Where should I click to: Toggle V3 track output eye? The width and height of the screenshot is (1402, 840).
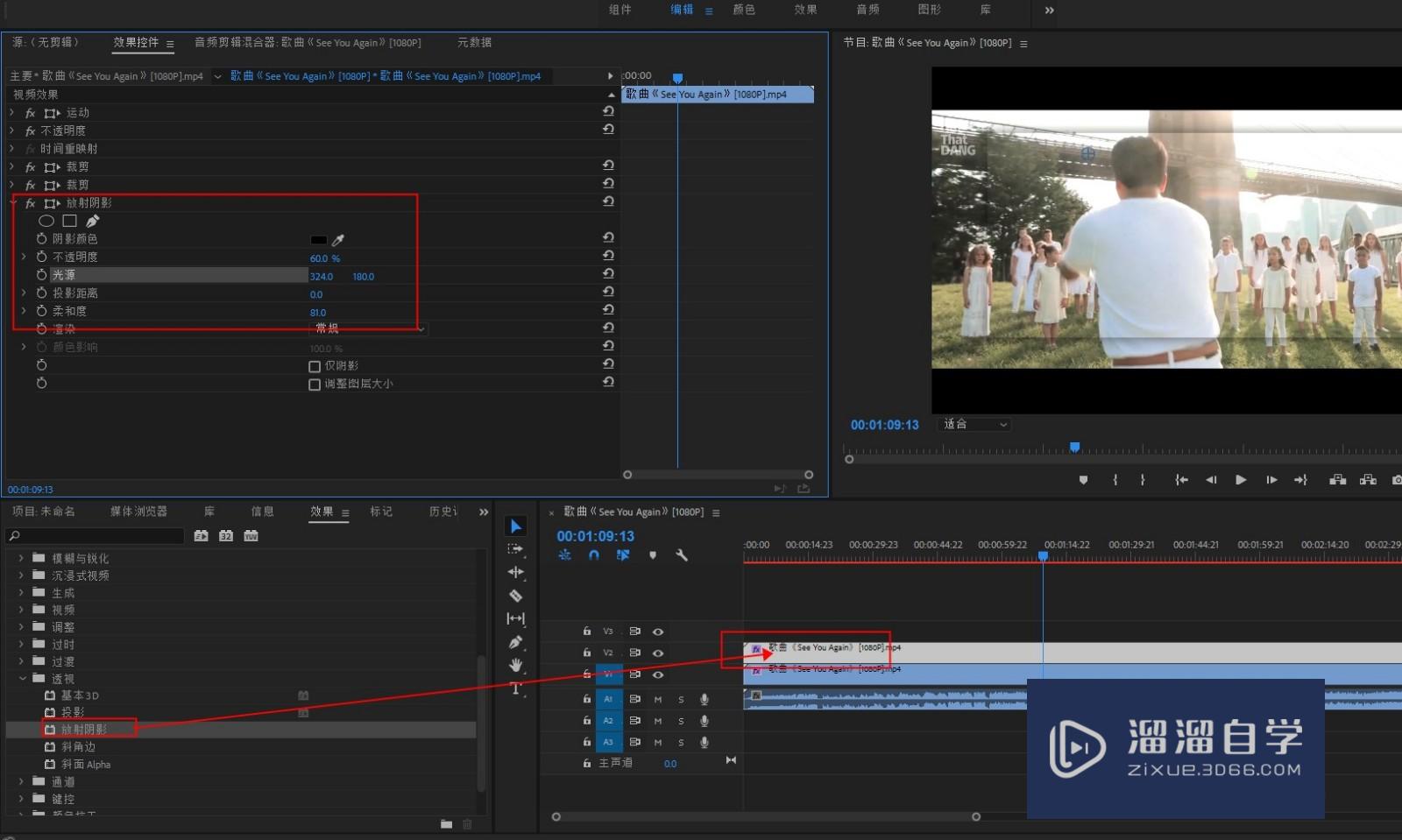tap(658, 632)
